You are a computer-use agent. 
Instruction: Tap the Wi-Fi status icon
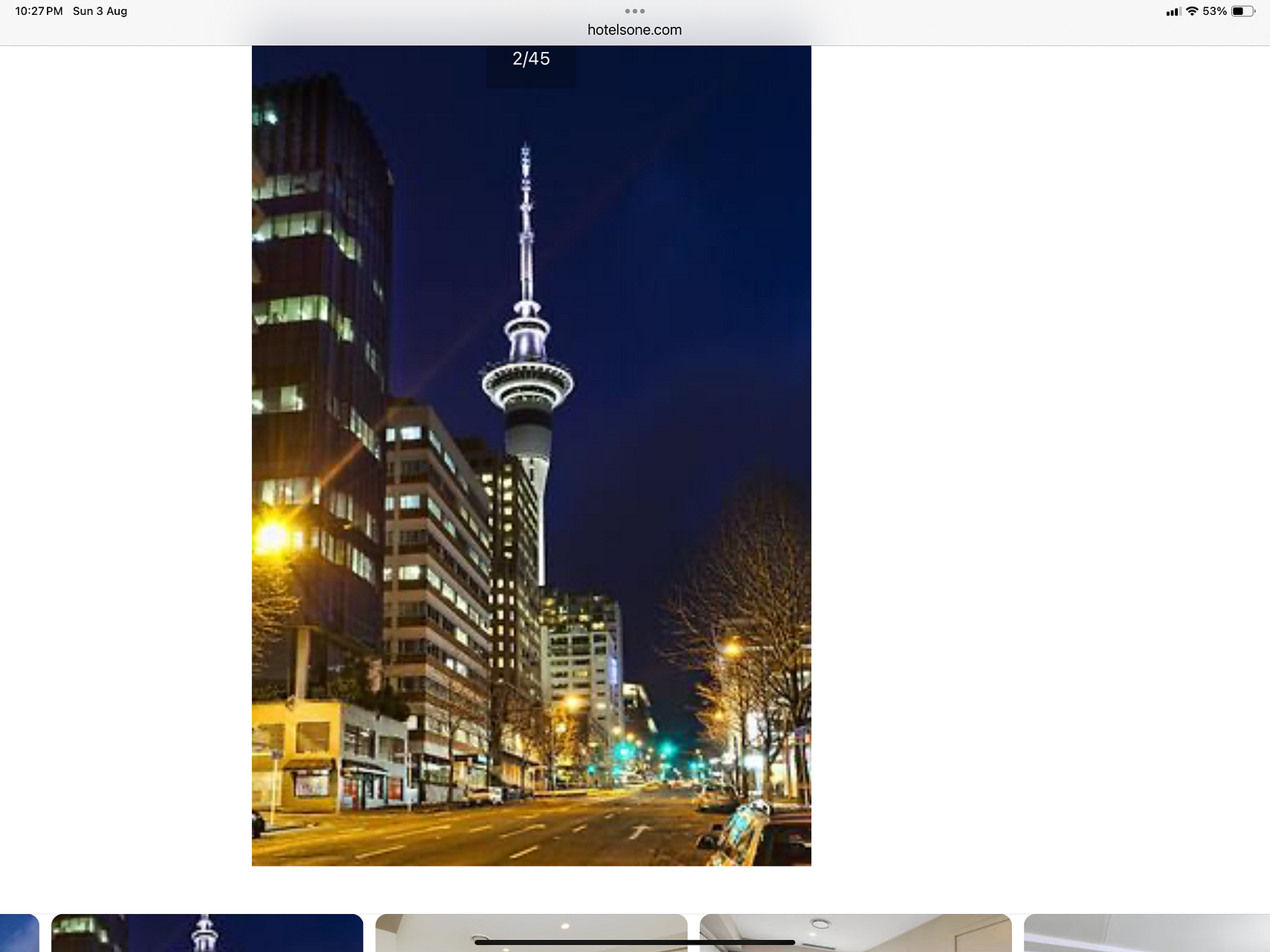[x=1192, y=11]
